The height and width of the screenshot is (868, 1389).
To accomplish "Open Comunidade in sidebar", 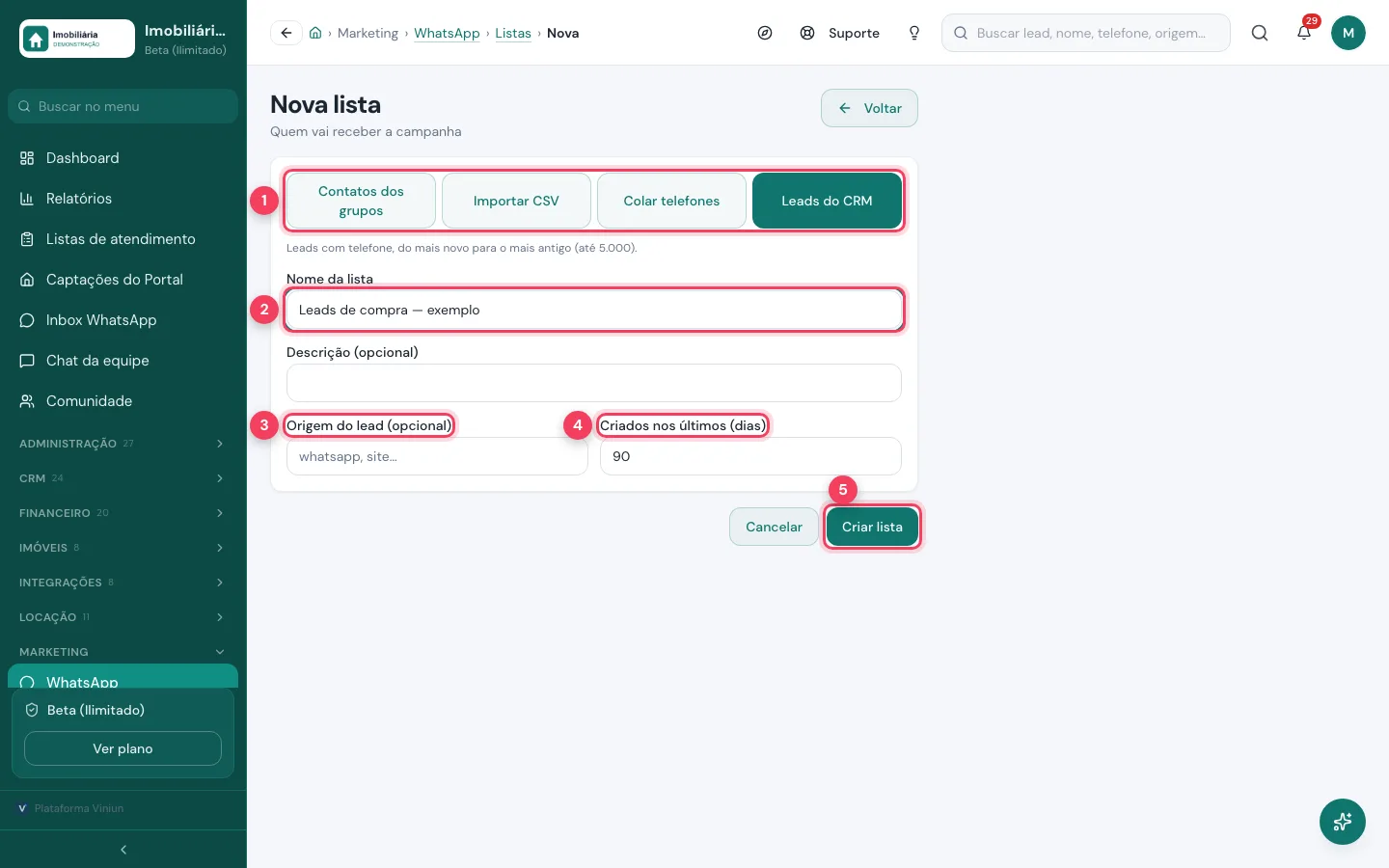I will click(x=123, y=401).
